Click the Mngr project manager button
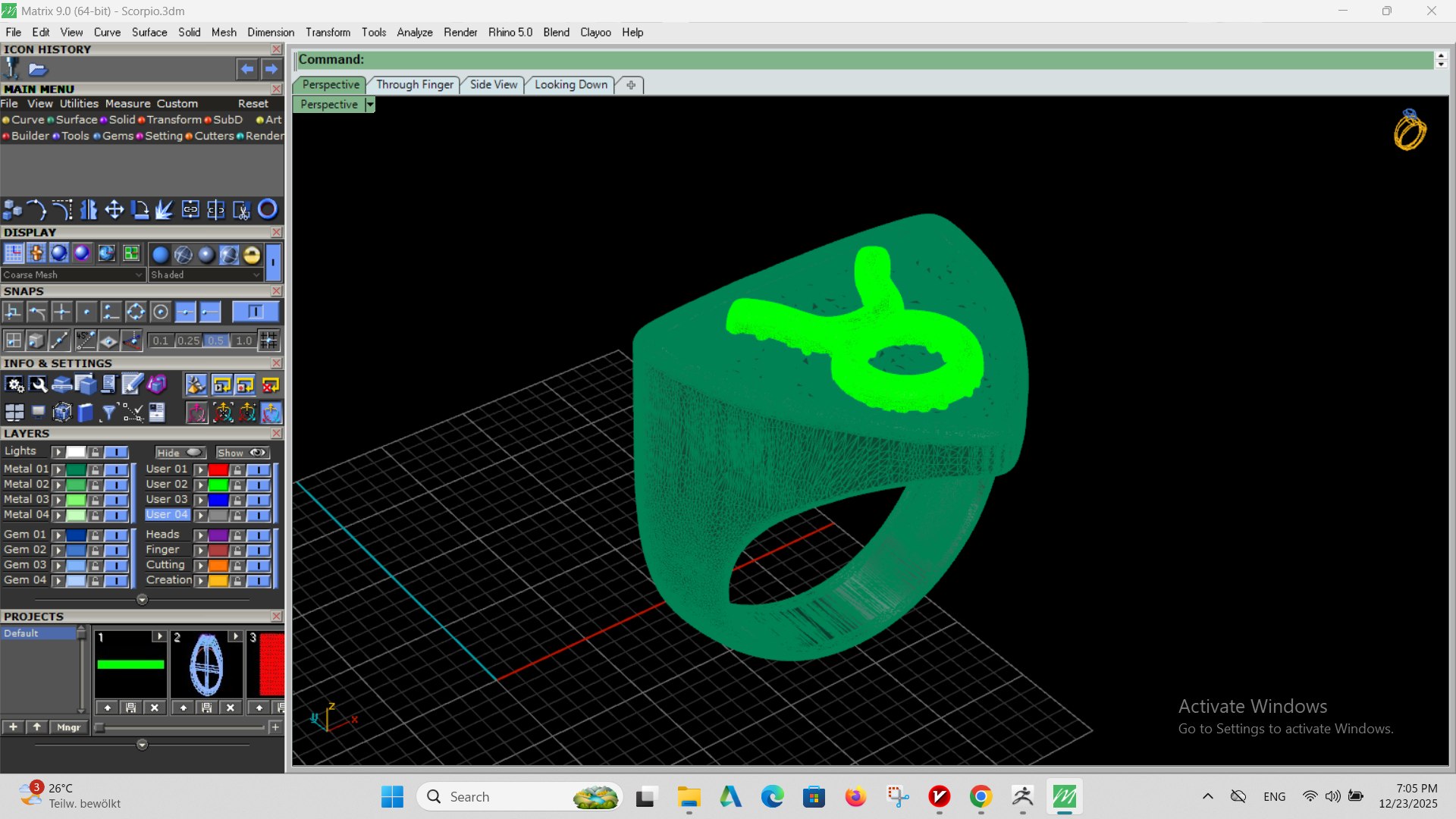 coord(69,727)
